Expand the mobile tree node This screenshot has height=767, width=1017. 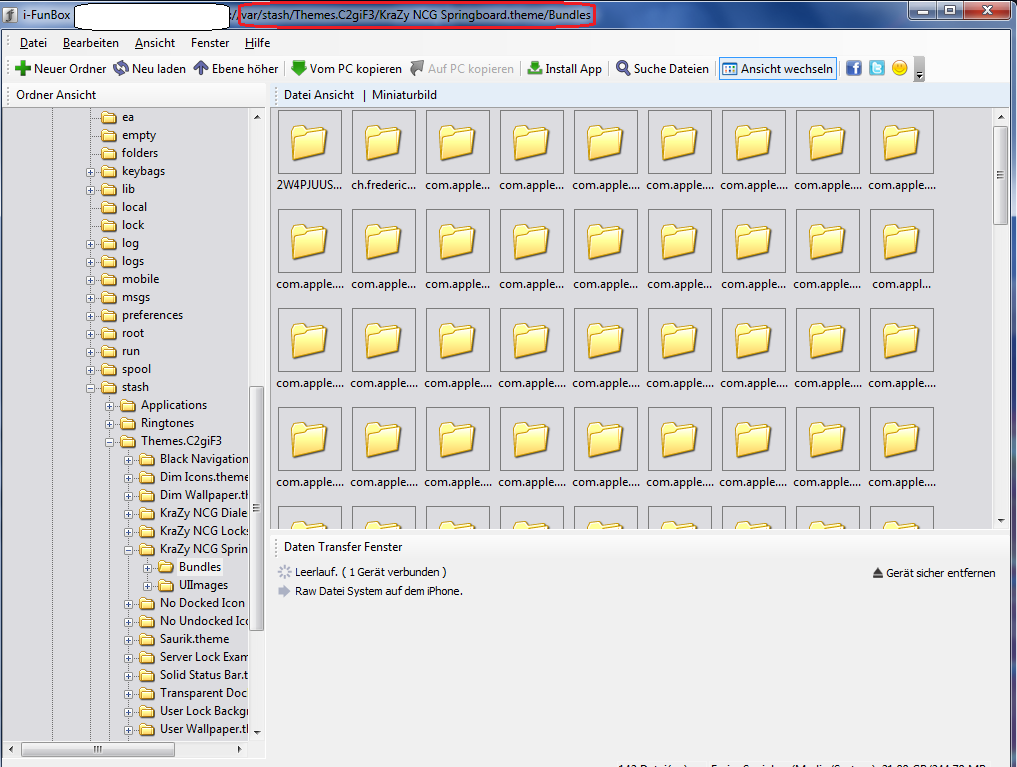[x=90, y=281]
